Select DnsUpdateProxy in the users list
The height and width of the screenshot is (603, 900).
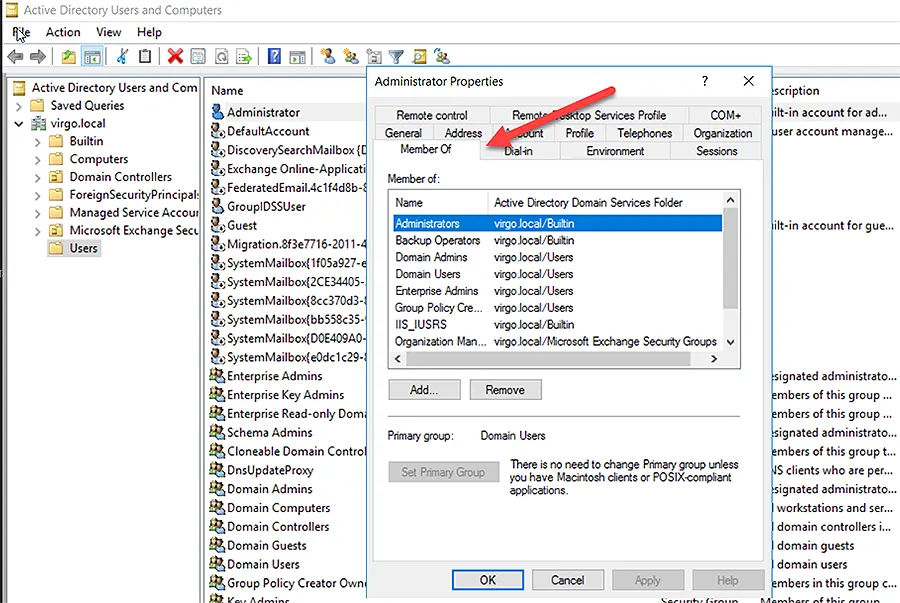pyautogui.click(x=270, y=470)
